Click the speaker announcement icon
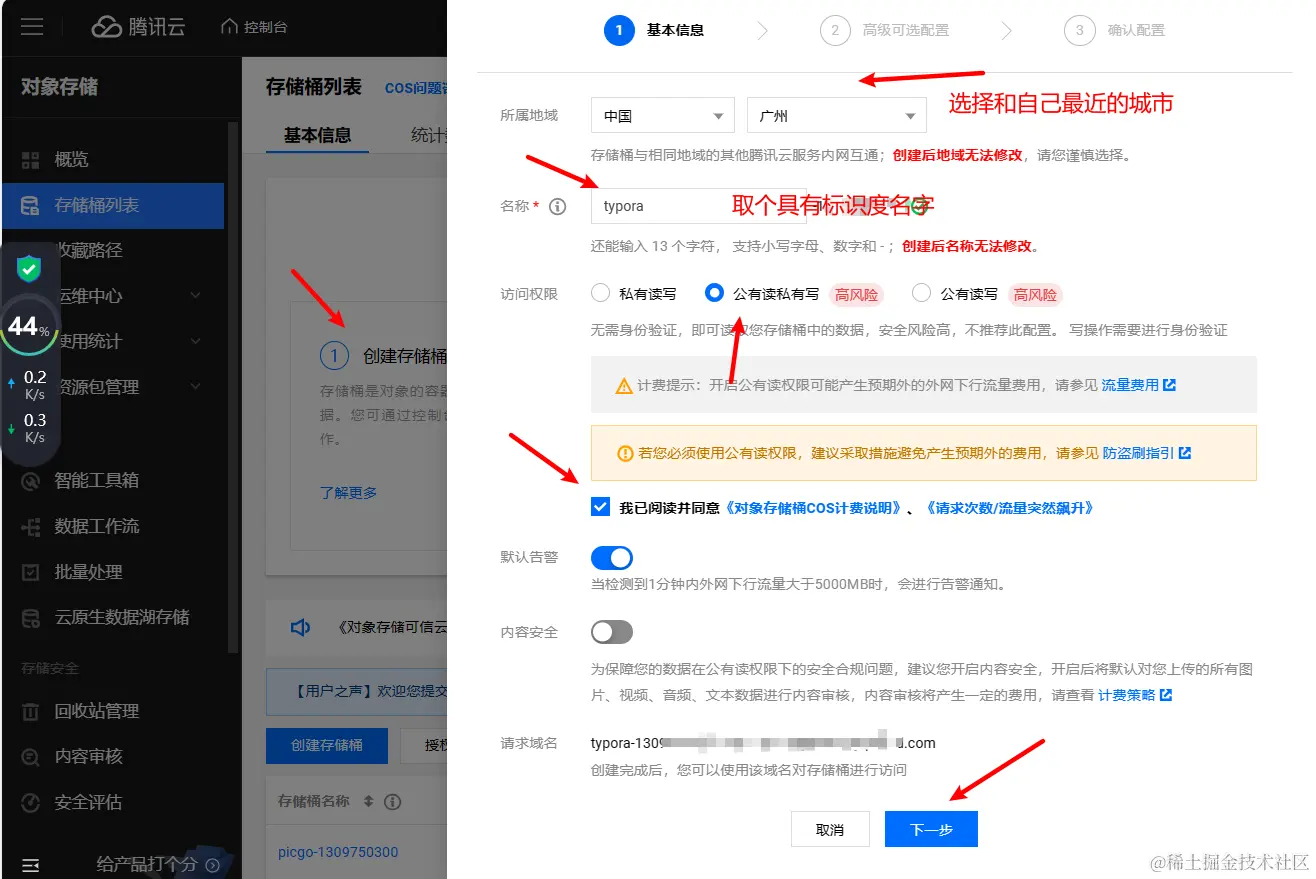The width and height of the screenshot is (1316, 879). (300, 628)
